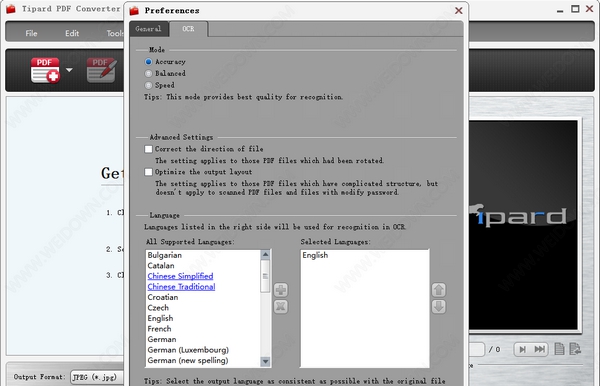Image resolution: width=600 pixels, height=386 pixels.
Task: Move selected language down arrow
Action: [x=439, y=306]
